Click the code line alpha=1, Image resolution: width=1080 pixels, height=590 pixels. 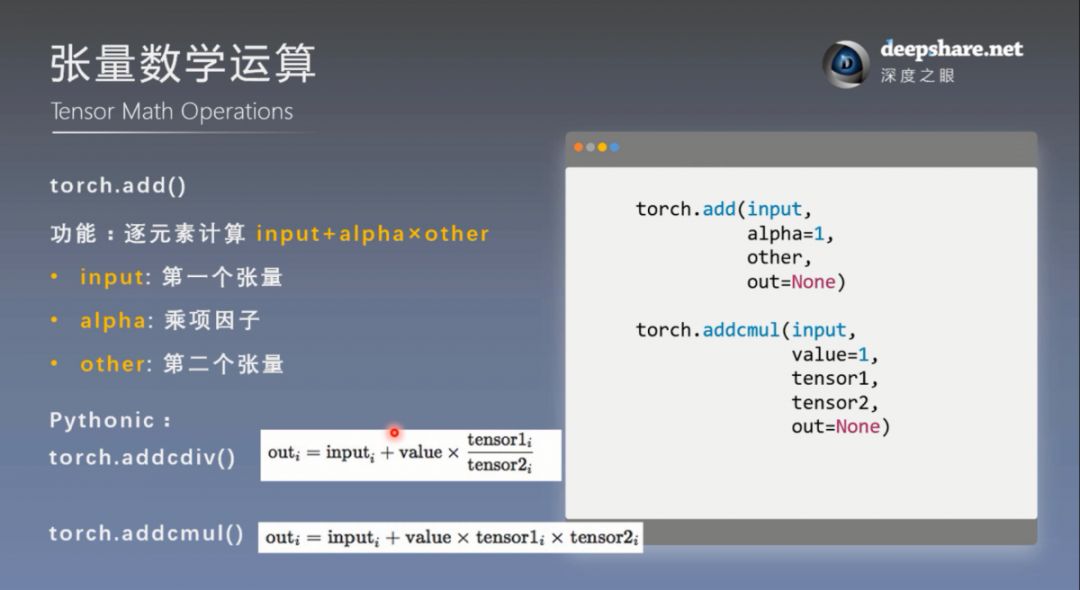point(790,234)
